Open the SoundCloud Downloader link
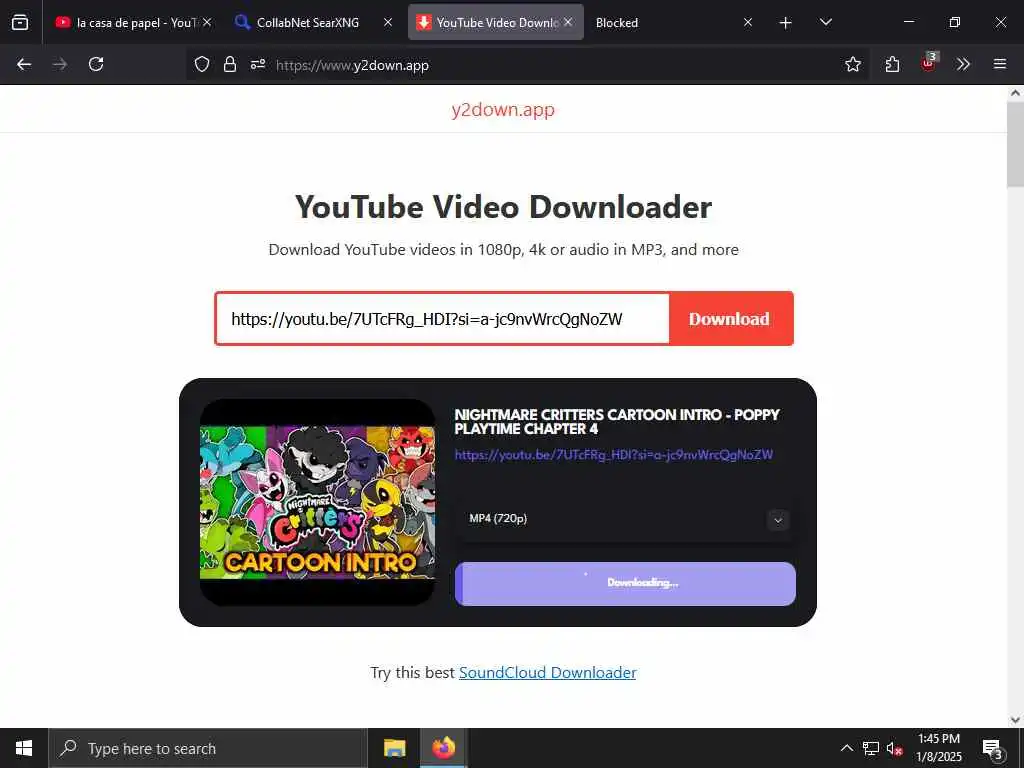 click(547, 673)
